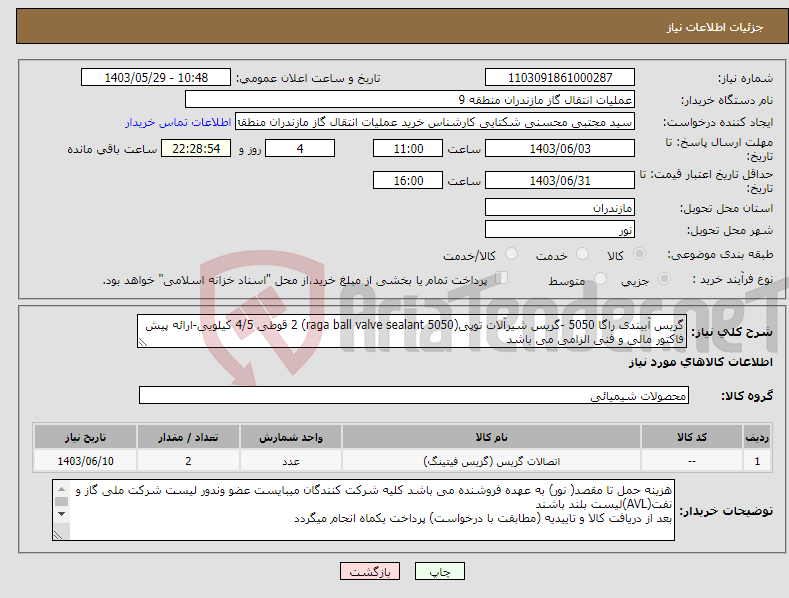Click the بازگشت (back) button
This screenshot has width=789, height=598.
(370, 571)
